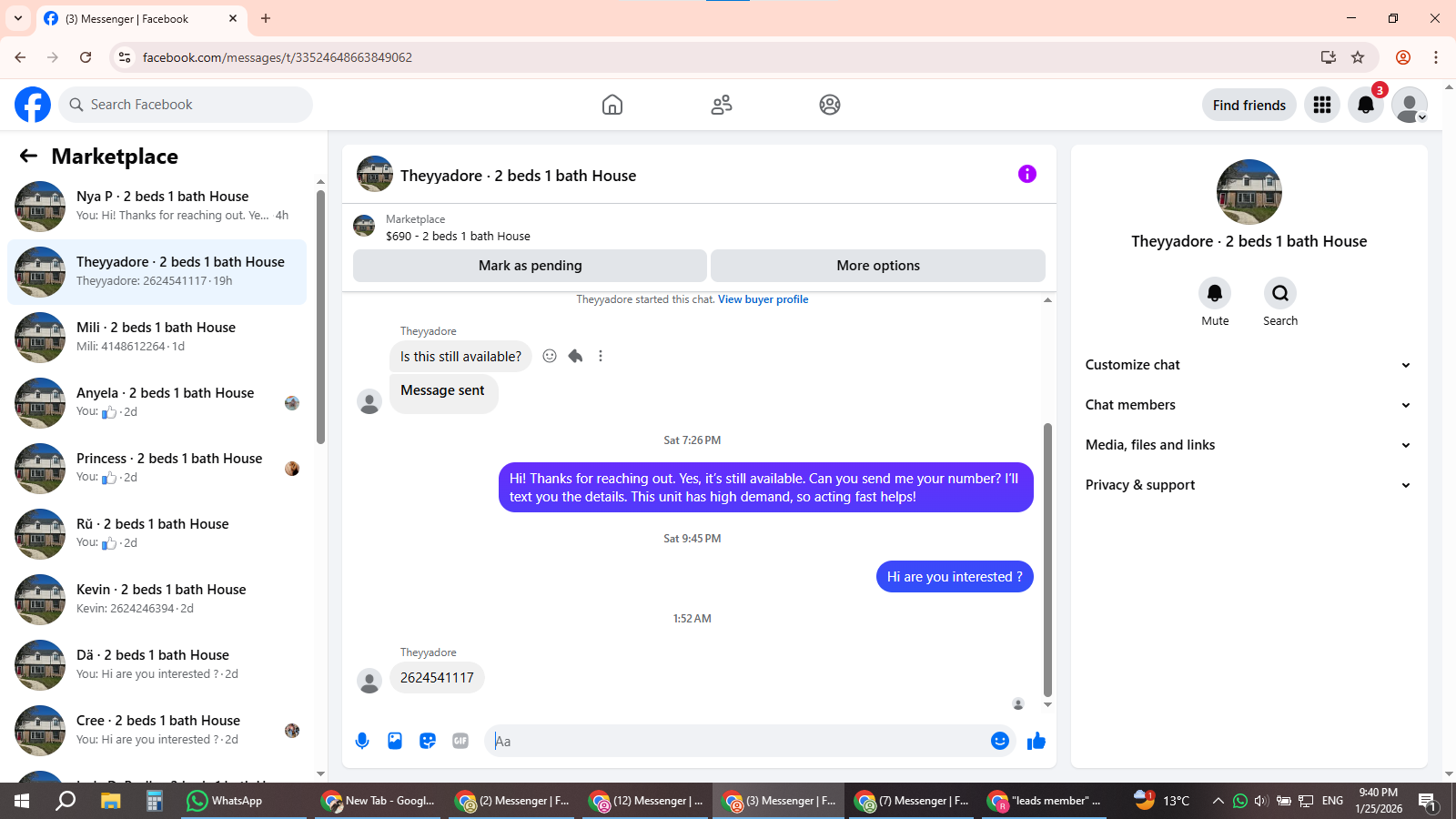
Task: Open a new browser tab
Action: tap(266, 18)
